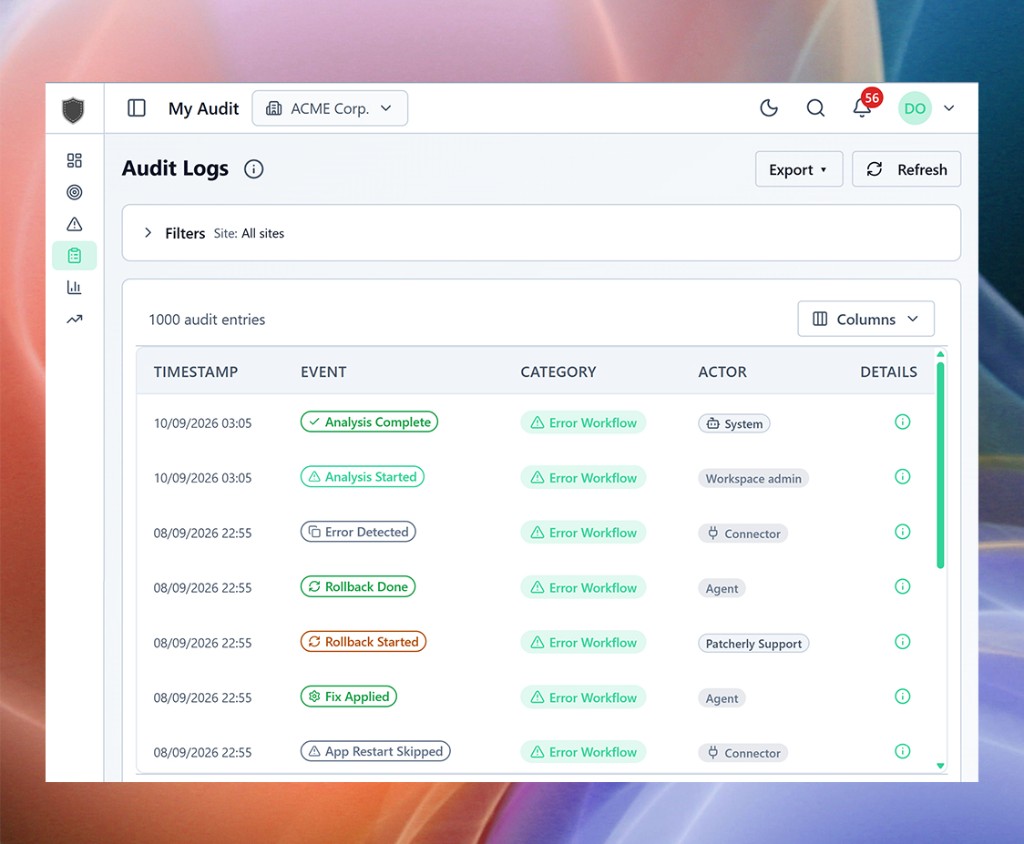Click the Error Detected event badge

coord(358,532)
